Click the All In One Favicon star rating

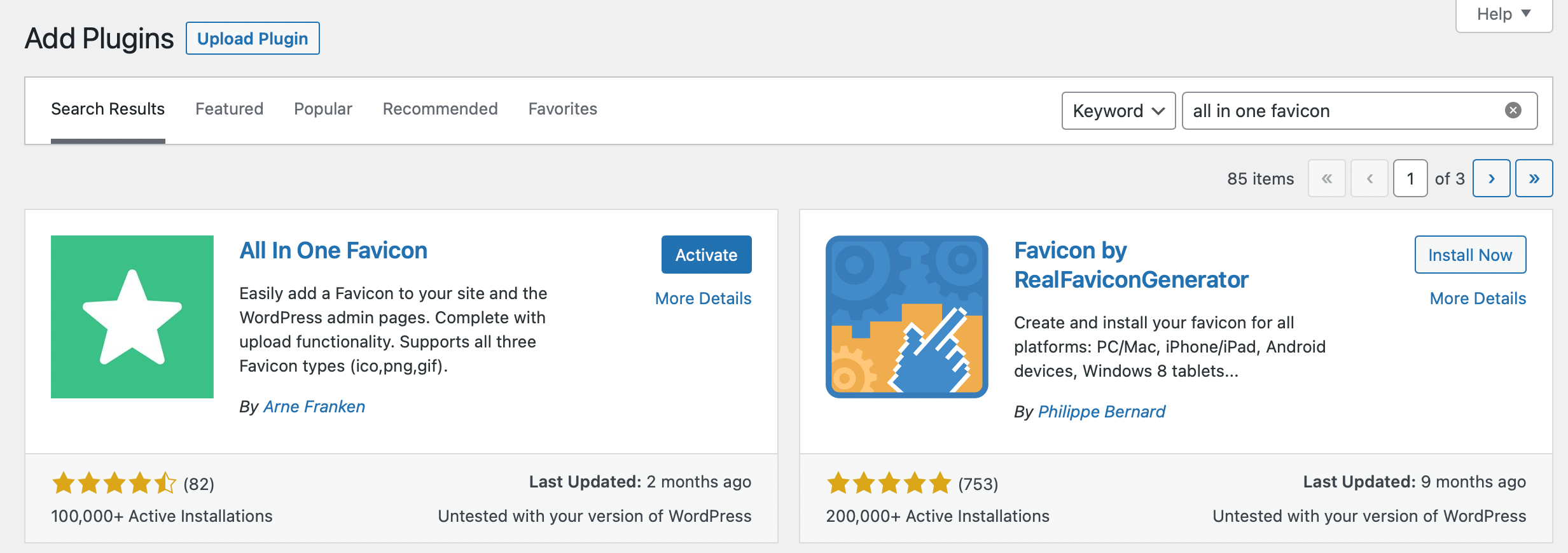(x=114, y=484)
